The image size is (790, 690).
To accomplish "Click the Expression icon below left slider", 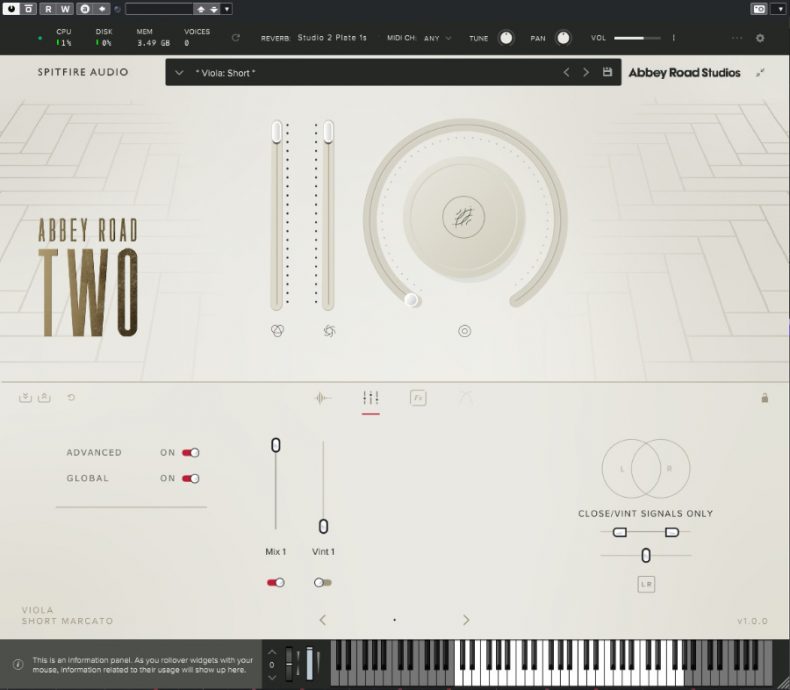I will click(x=277, y=330).
